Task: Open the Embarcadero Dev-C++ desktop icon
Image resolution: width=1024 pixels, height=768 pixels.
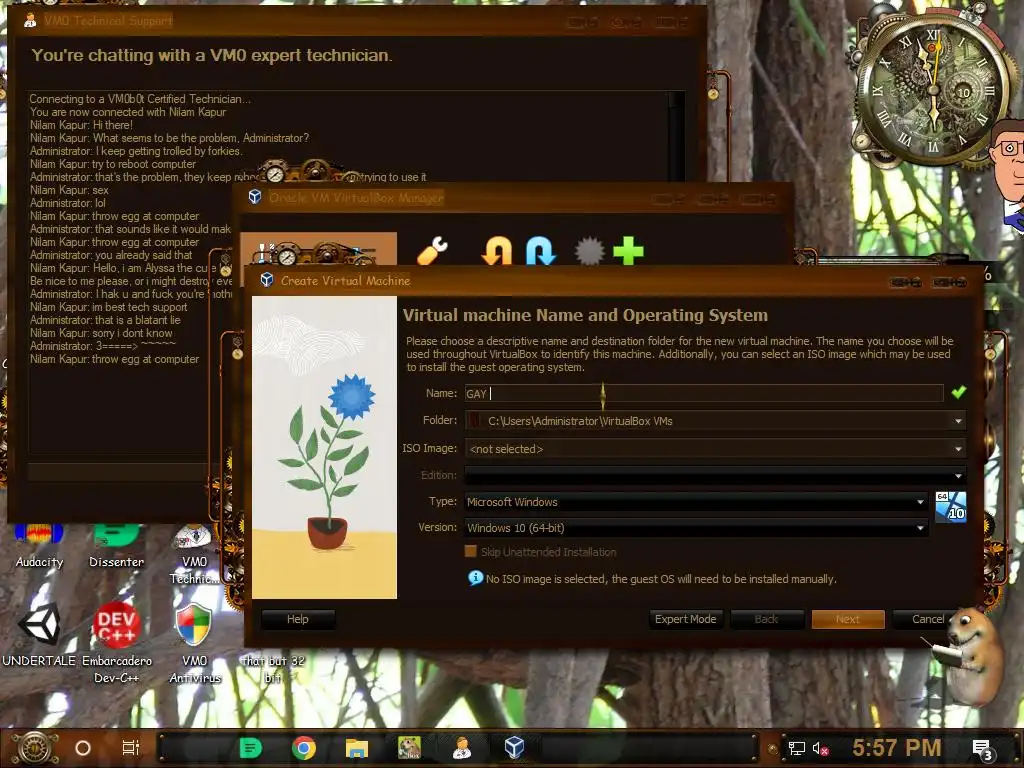Action: pos(116,641)
